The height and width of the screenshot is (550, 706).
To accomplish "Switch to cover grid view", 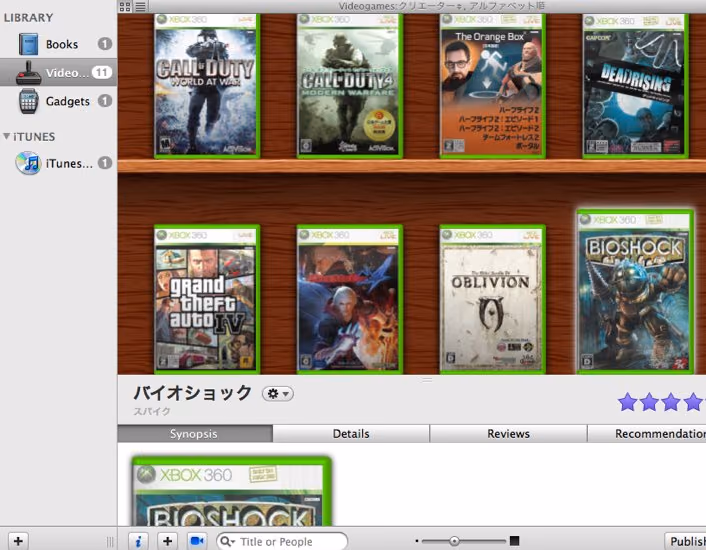I will tap(125, 6).
